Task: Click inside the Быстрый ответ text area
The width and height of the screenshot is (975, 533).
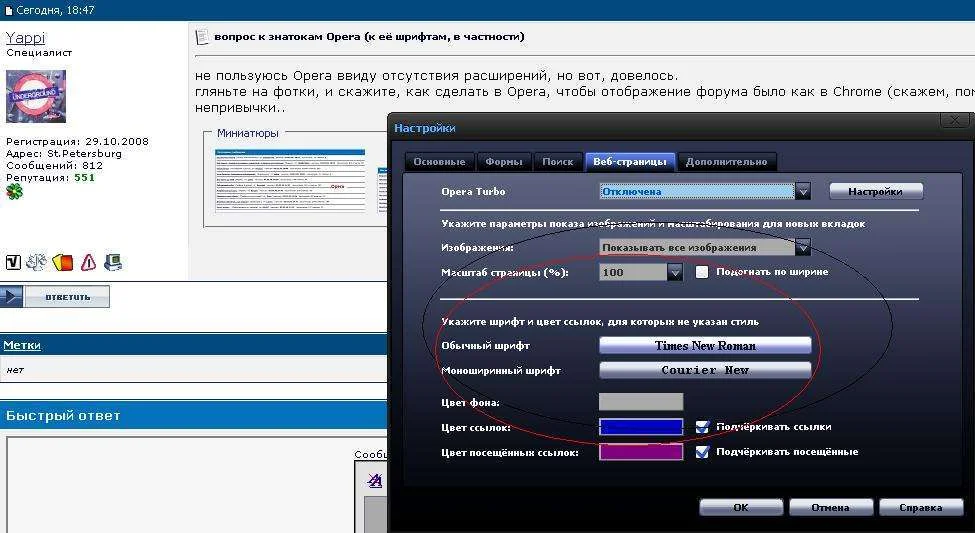Action: coord(180,485)
